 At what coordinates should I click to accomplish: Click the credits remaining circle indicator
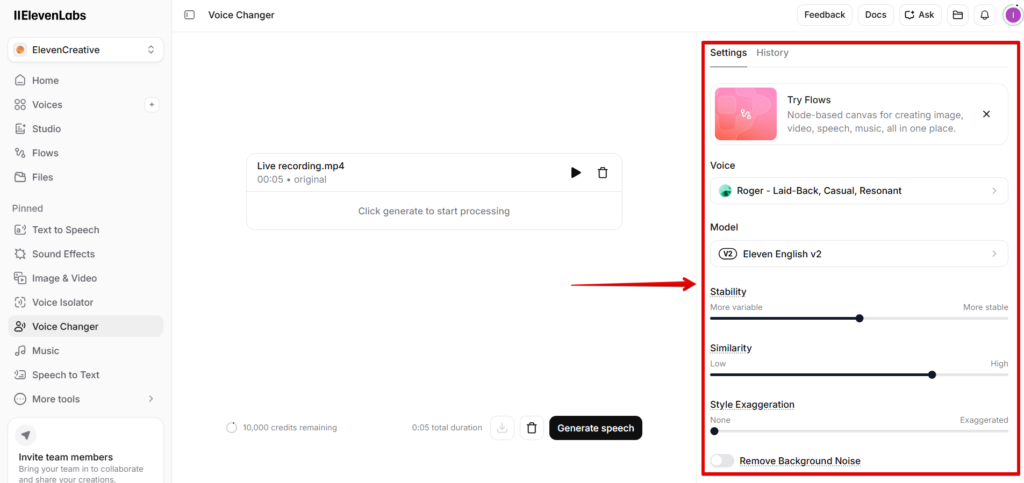tap(231, 428)
